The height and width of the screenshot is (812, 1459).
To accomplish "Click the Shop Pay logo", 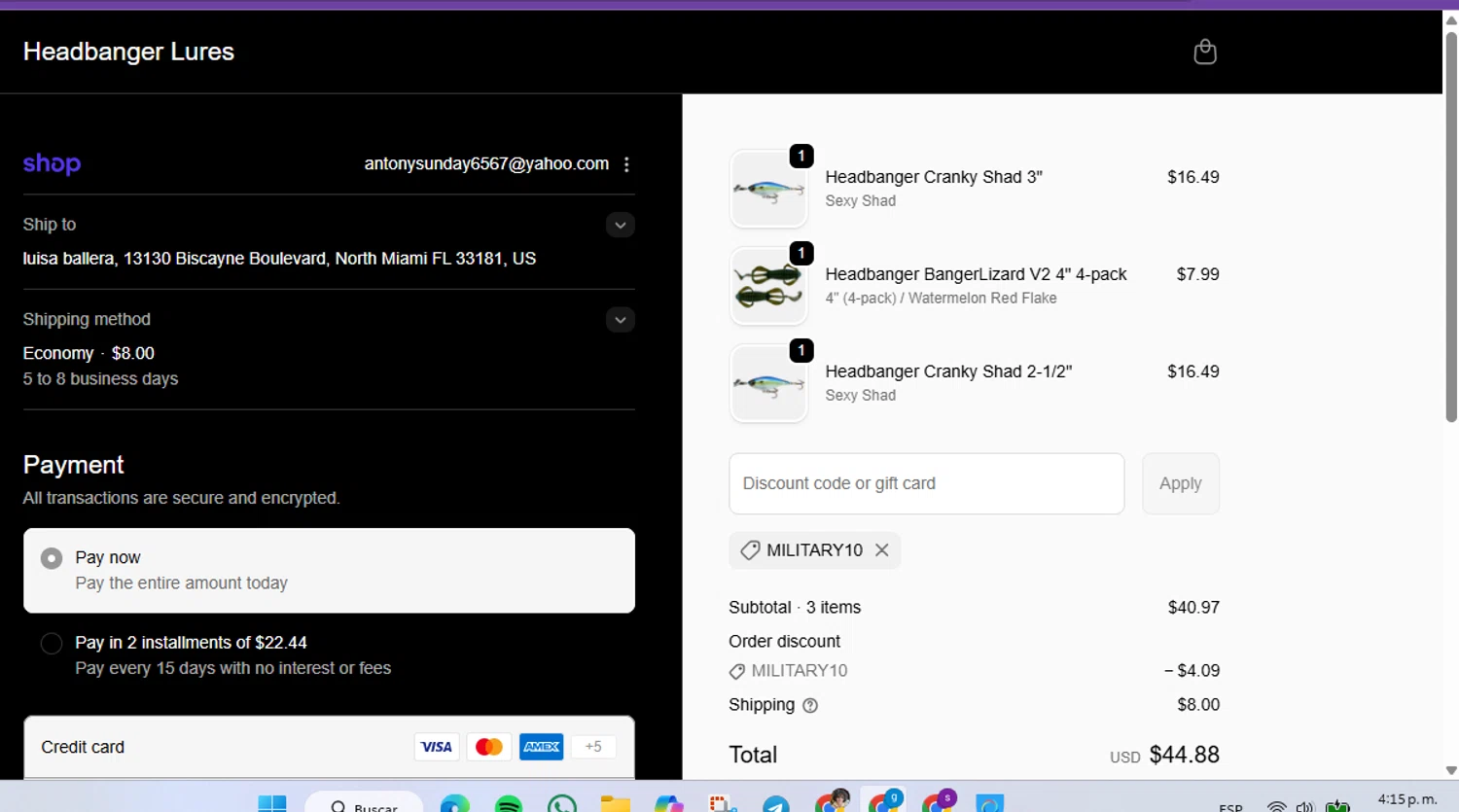I will point(52,163).
